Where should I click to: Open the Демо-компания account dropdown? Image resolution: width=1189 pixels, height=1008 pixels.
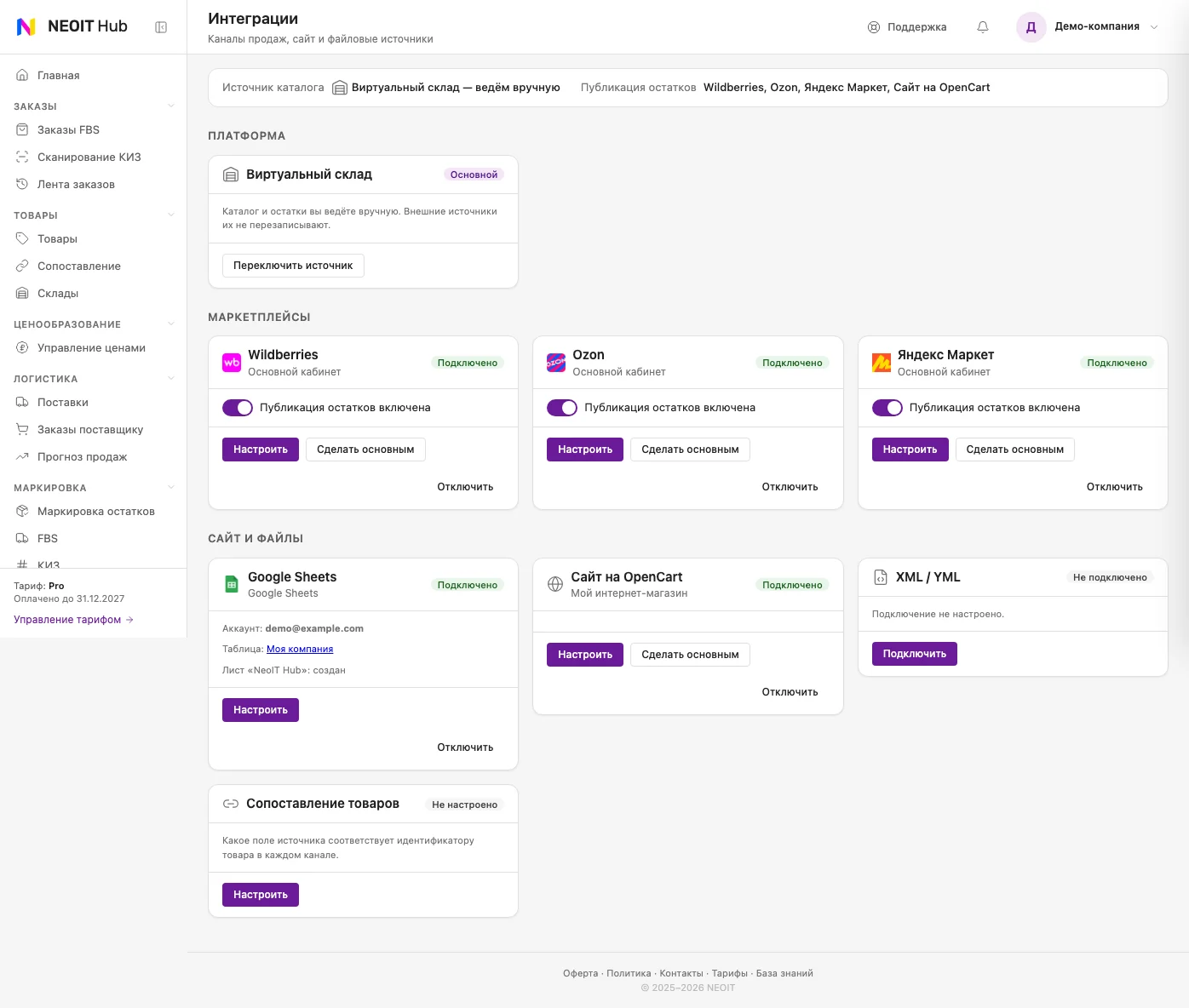[1154, 27]
